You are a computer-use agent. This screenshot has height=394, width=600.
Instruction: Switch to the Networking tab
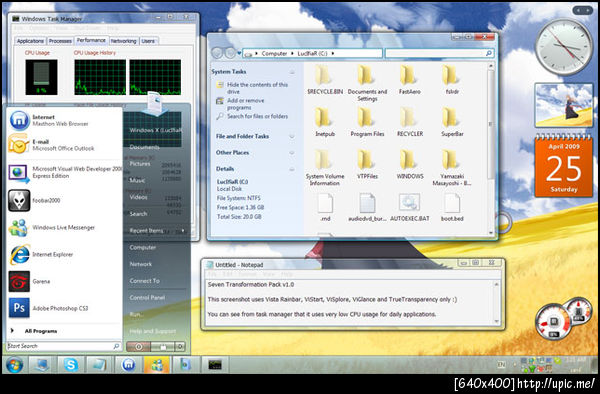pyautogui.click(x=123, y=41)
